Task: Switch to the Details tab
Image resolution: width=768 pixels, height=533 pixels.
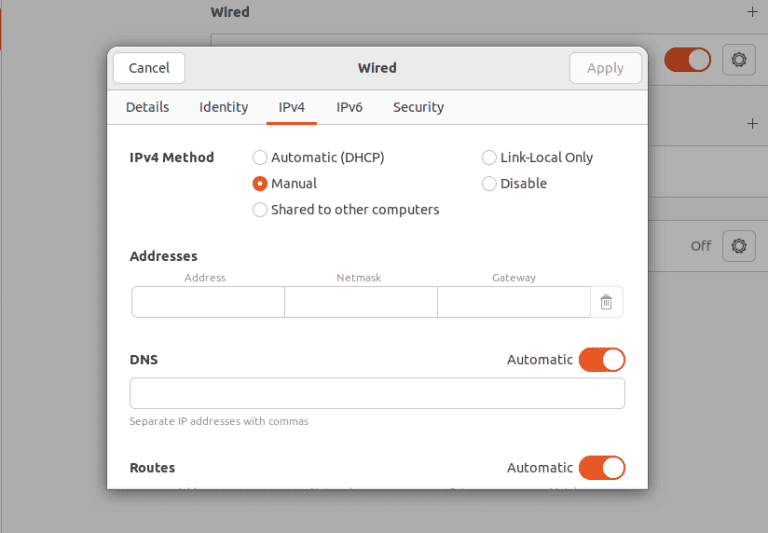Action: coord(147,107)
